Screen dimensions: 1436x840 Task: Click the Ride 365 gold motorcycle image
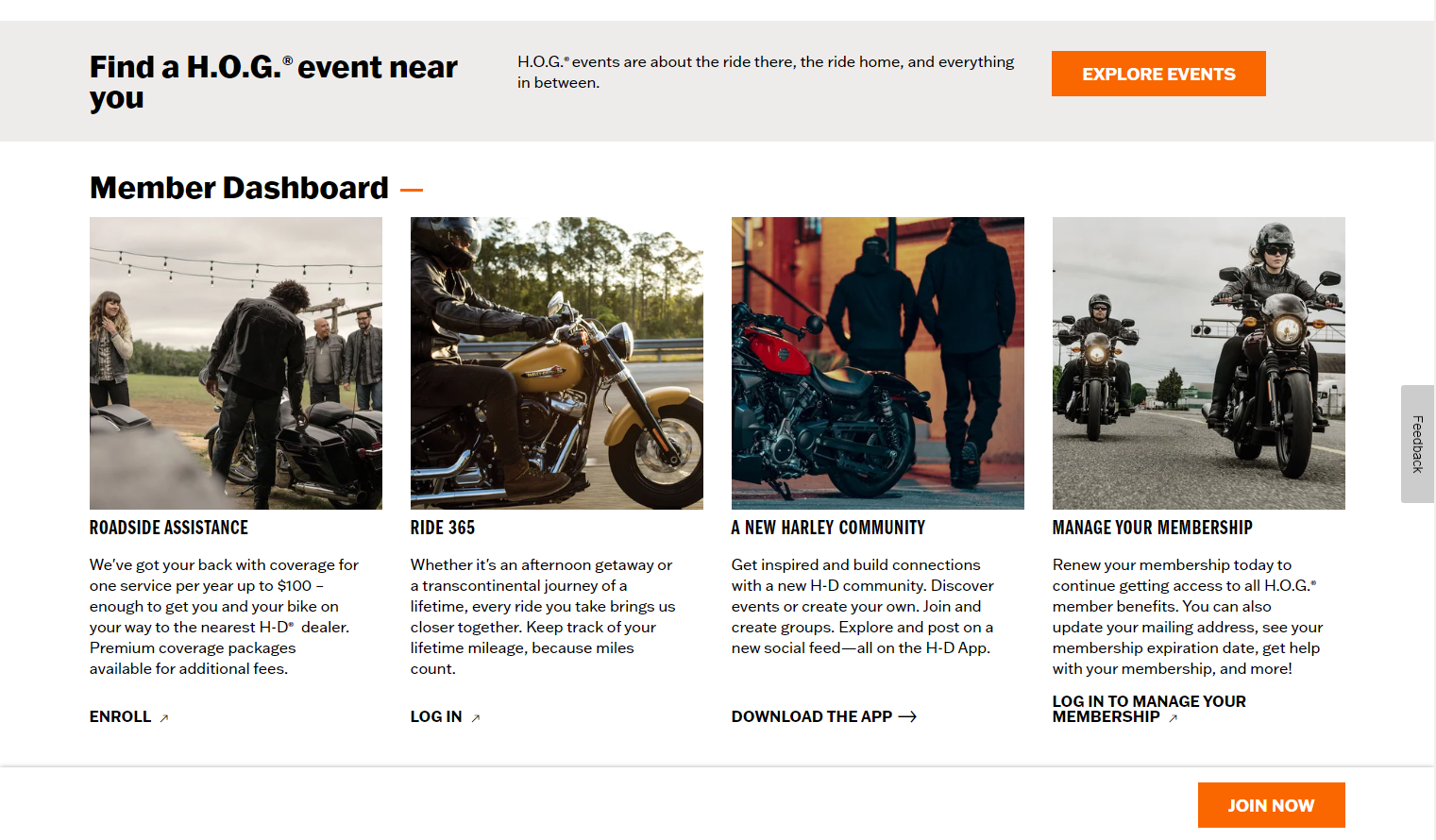[x=557, y=363]
